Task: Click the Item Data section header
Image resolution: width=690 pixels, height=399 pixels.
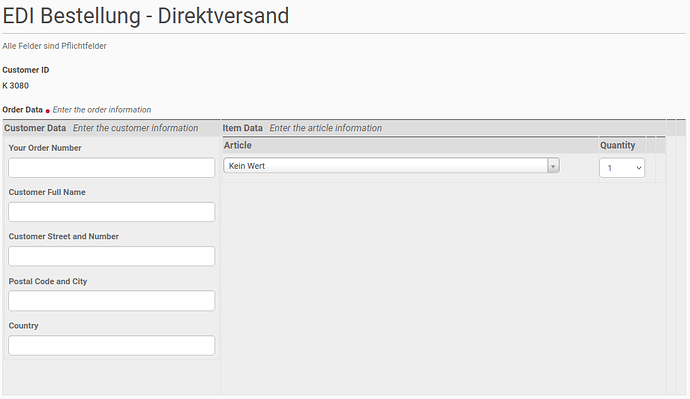Action: [x=242, y=128]
